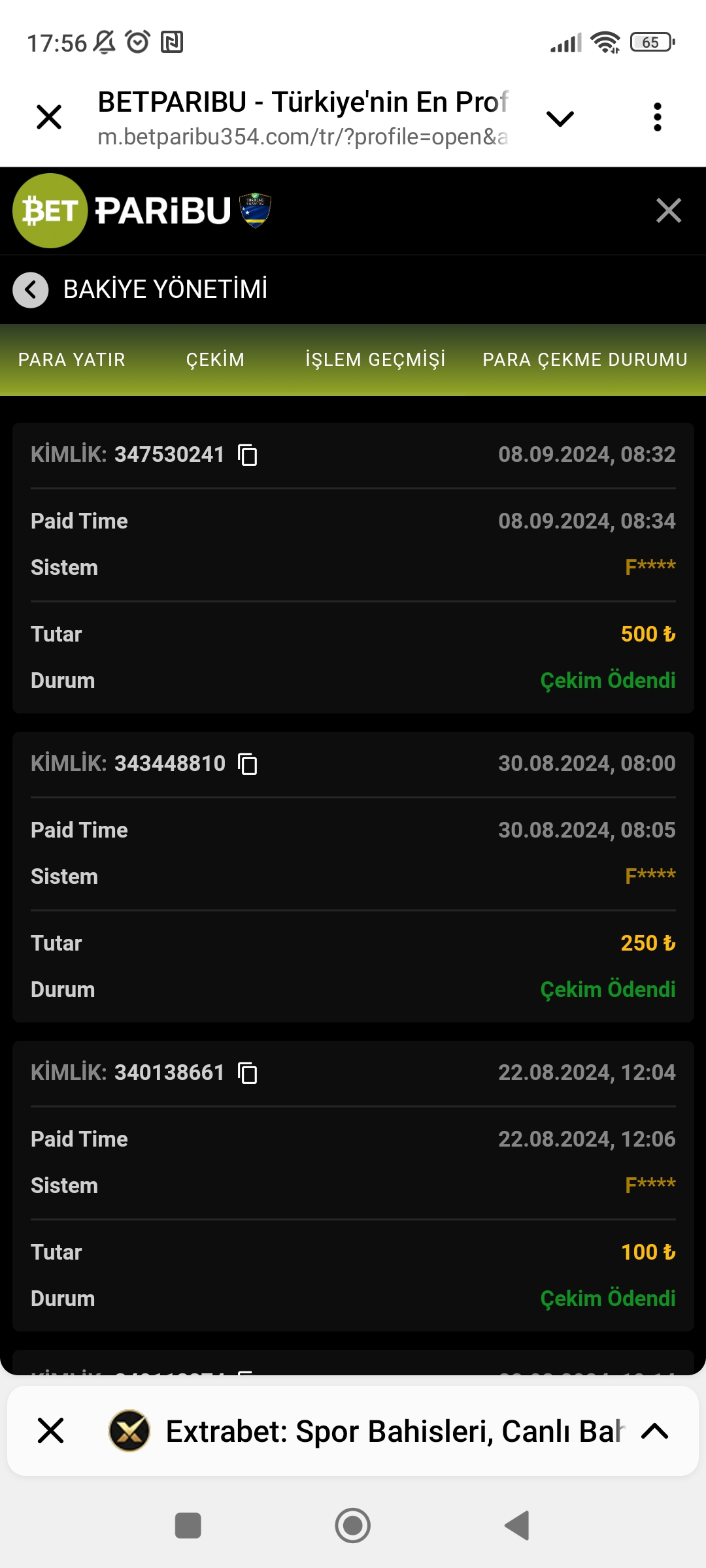Copy transaction ID 340138661
Screen dimensions: 706x1568
point(248,1073)
